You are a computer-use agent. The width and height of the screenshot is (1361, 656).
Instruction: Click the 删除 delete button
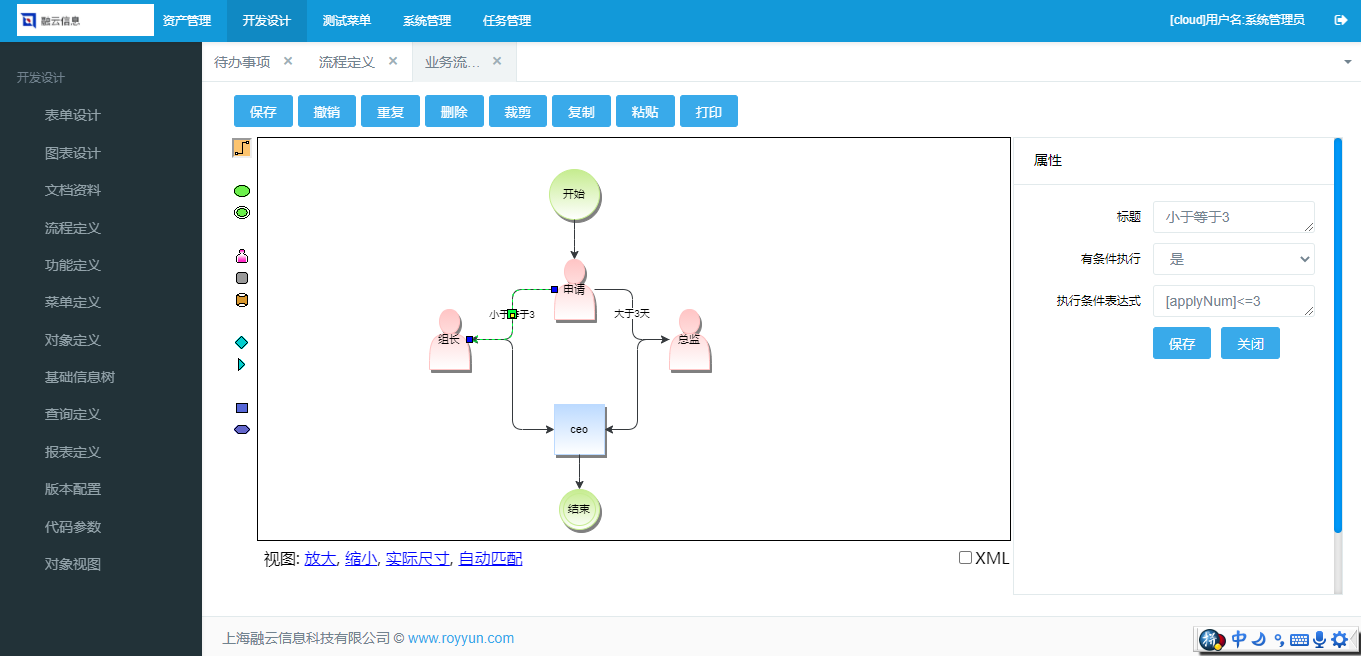click(x=454, y=111)
